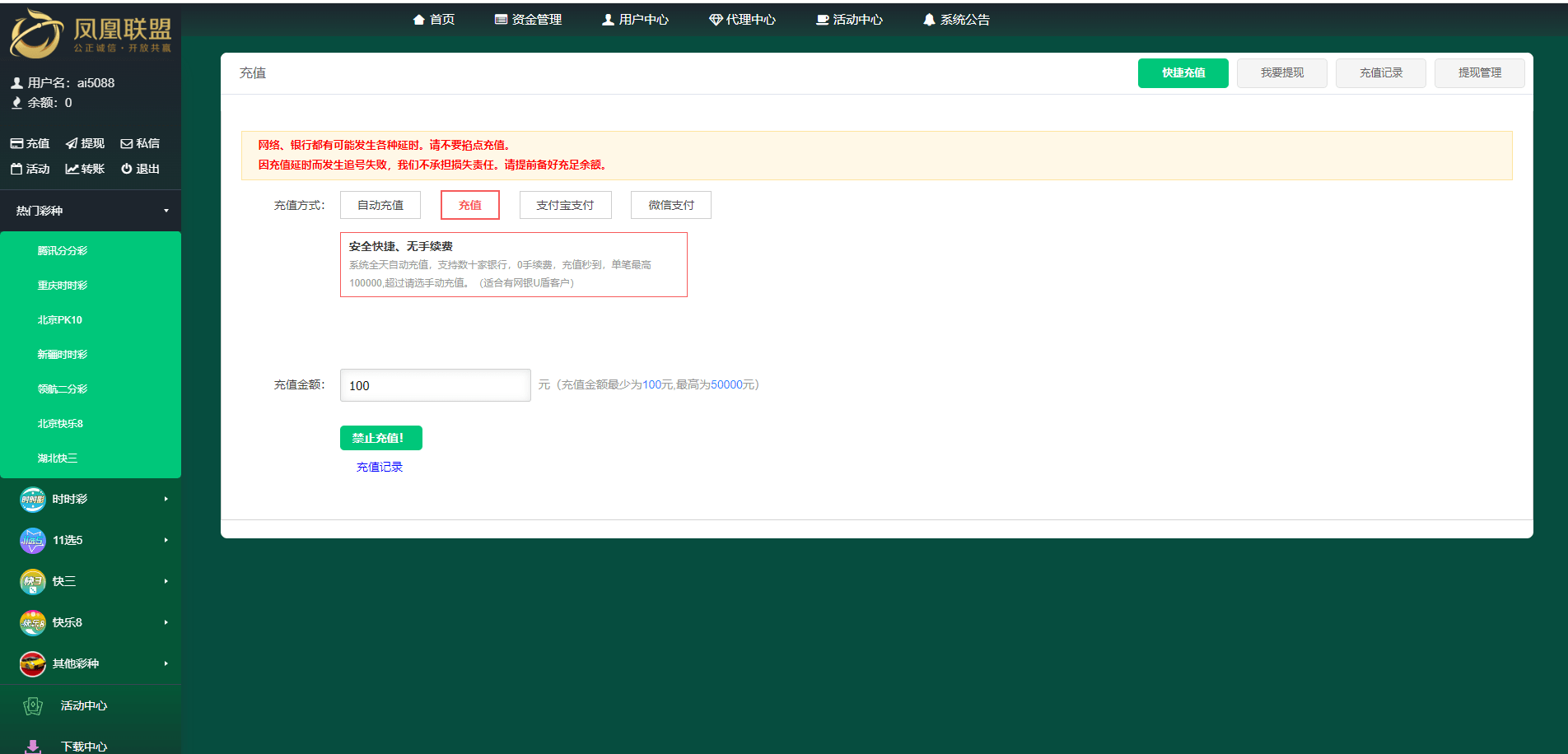Click the green 禁止充值! button

pos(381,438)
